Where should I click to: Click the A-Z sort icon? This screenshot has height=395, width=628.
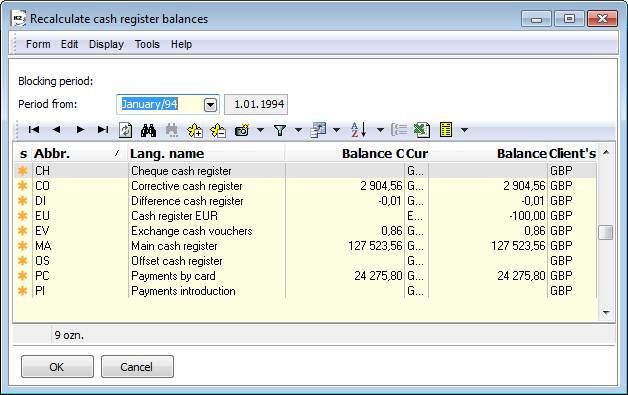click(x=358, y=130)
